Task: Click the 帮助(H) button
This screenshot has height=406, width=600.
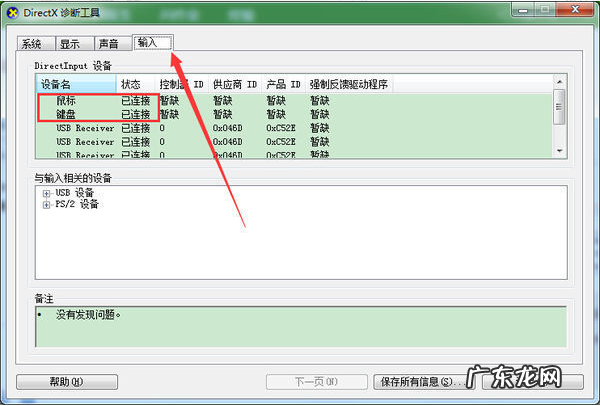Action: pos(67,382)
